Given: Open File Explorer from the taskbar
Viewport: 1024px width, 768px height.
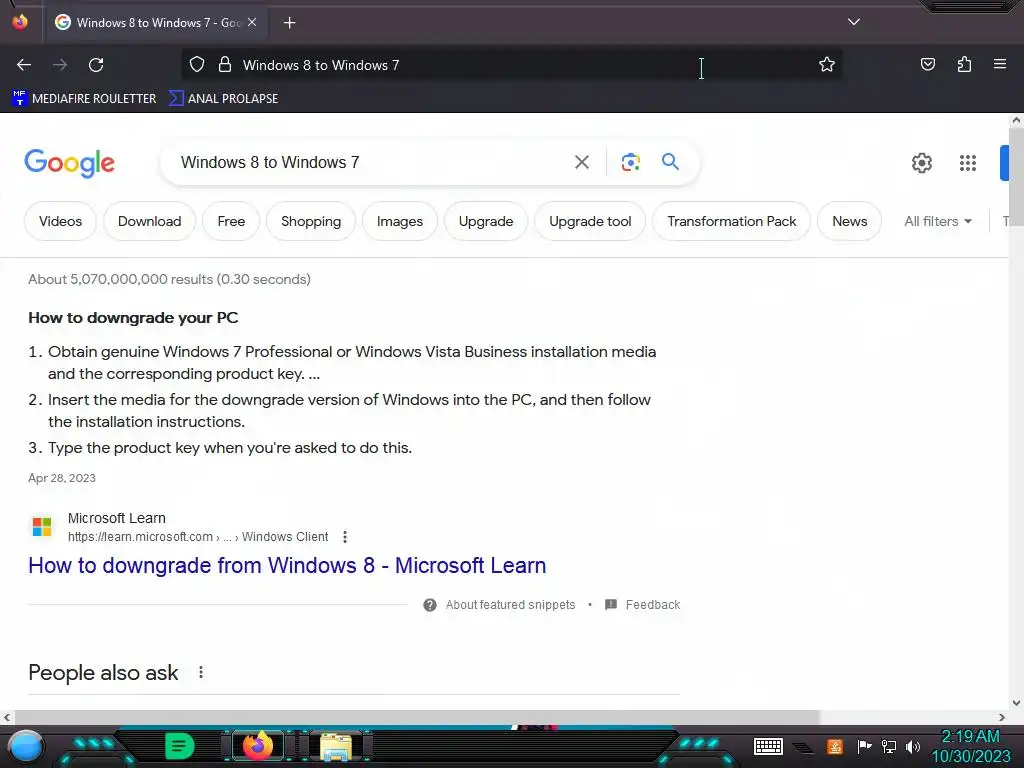Looking at the screenshot, I should click(335, 746).
